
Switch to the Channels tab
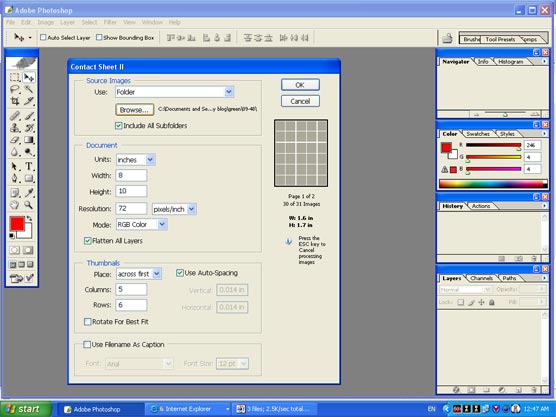tap(481, 278)
